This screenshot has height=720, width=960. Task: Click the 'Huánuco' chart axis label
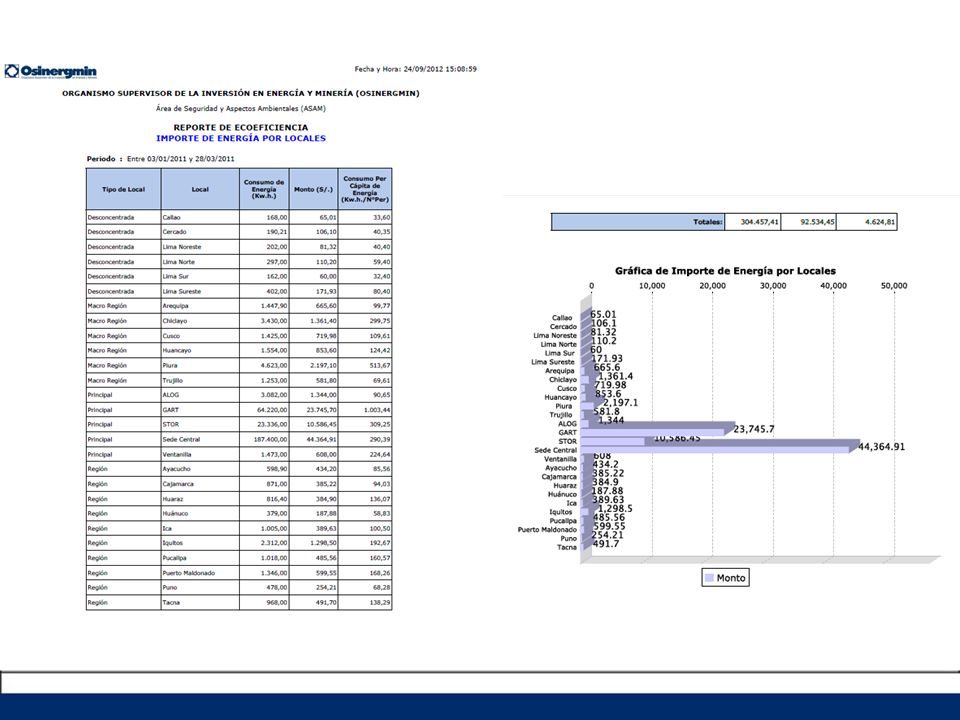coord(562,494)
